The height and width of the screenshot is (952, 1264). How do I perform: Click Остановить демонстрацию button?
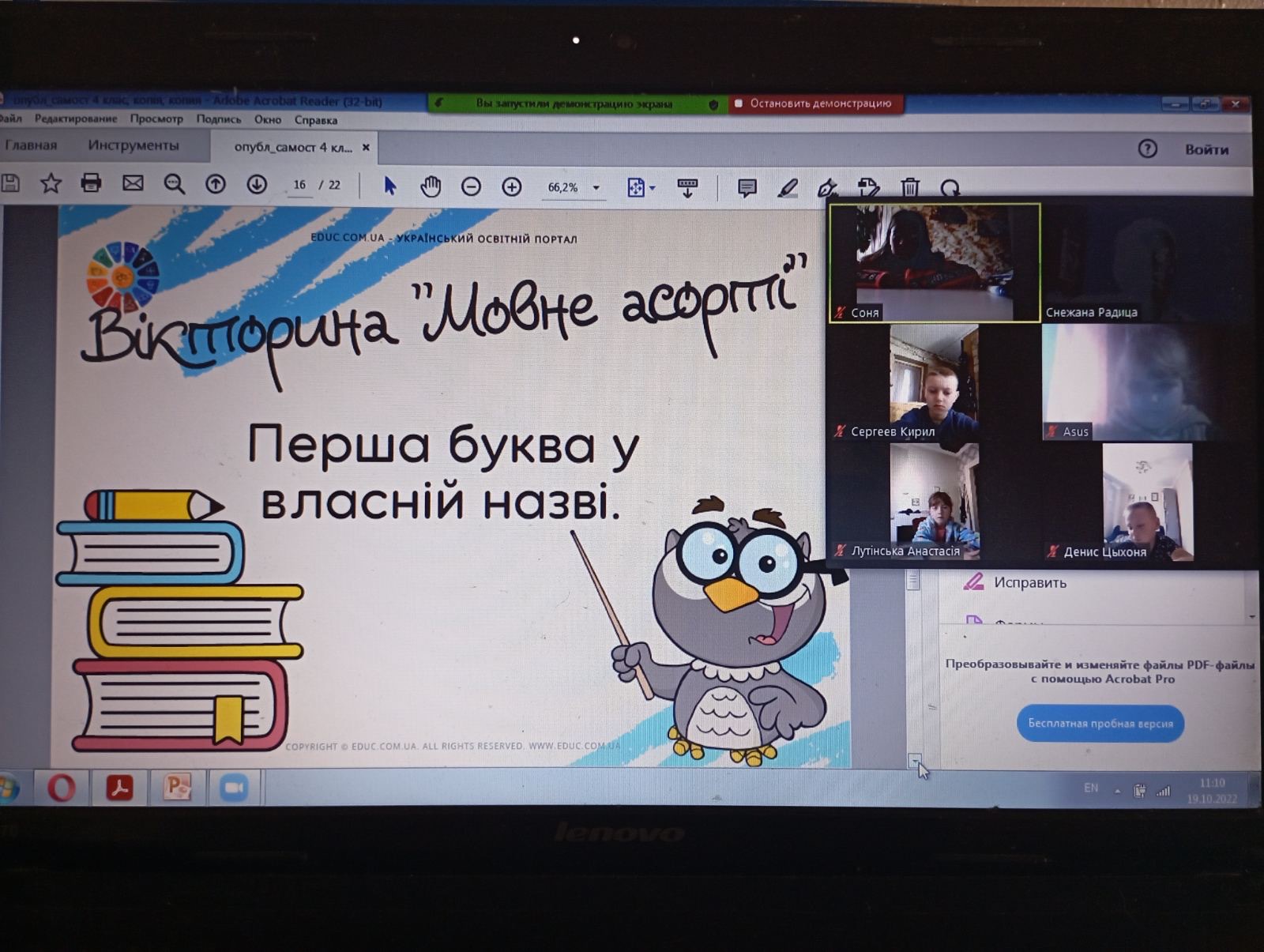click(815, 103)
